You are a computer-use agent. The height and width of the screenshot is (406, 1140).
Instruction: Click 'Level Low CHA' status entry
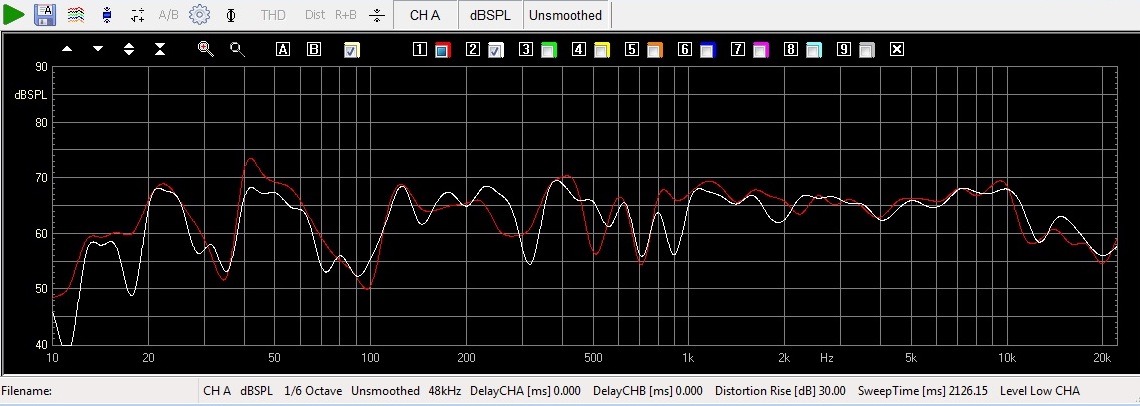click(1040, 391)
